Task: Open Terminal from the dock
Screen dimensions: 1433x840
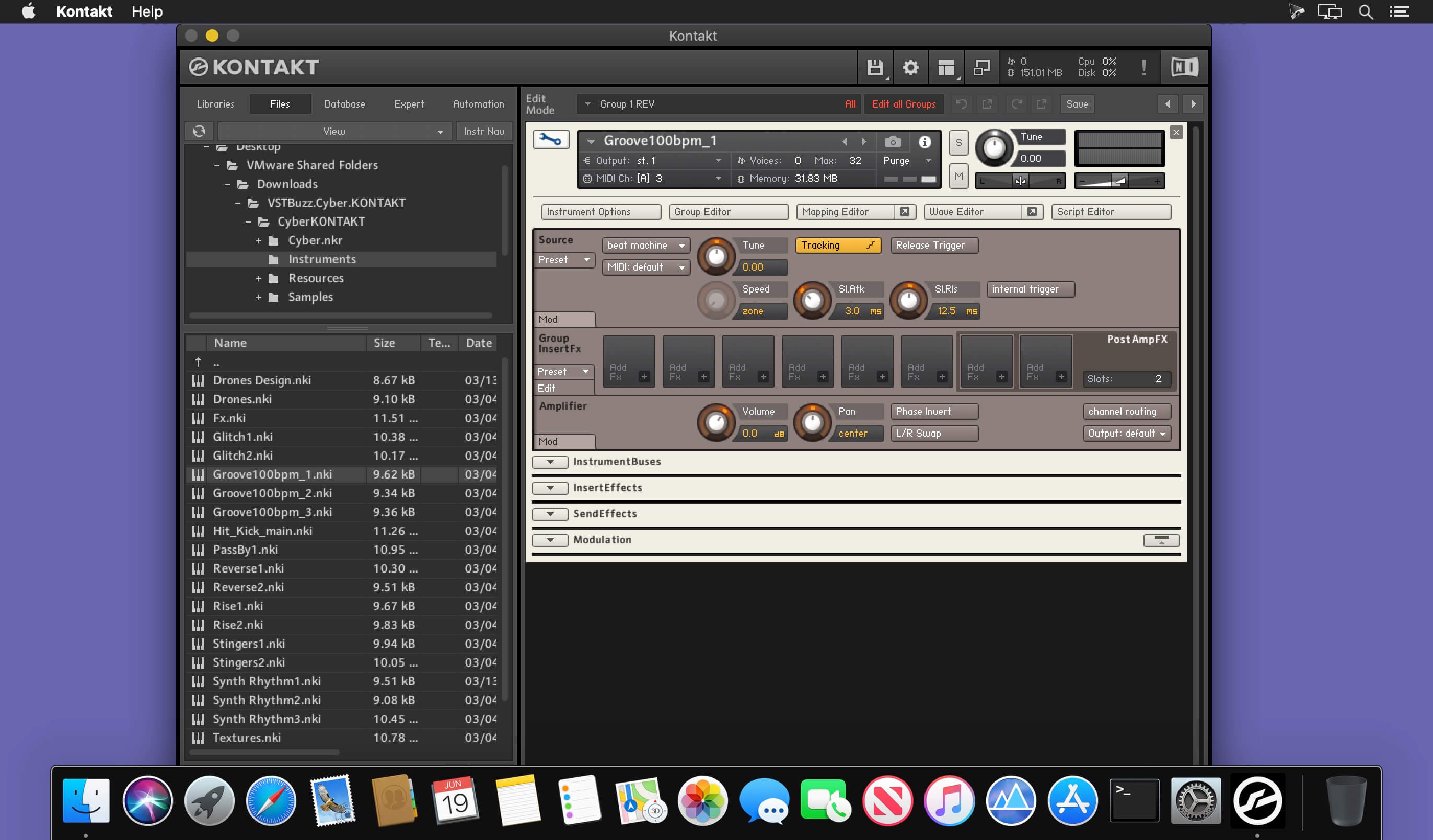Action: click(x=1134, y=800)
